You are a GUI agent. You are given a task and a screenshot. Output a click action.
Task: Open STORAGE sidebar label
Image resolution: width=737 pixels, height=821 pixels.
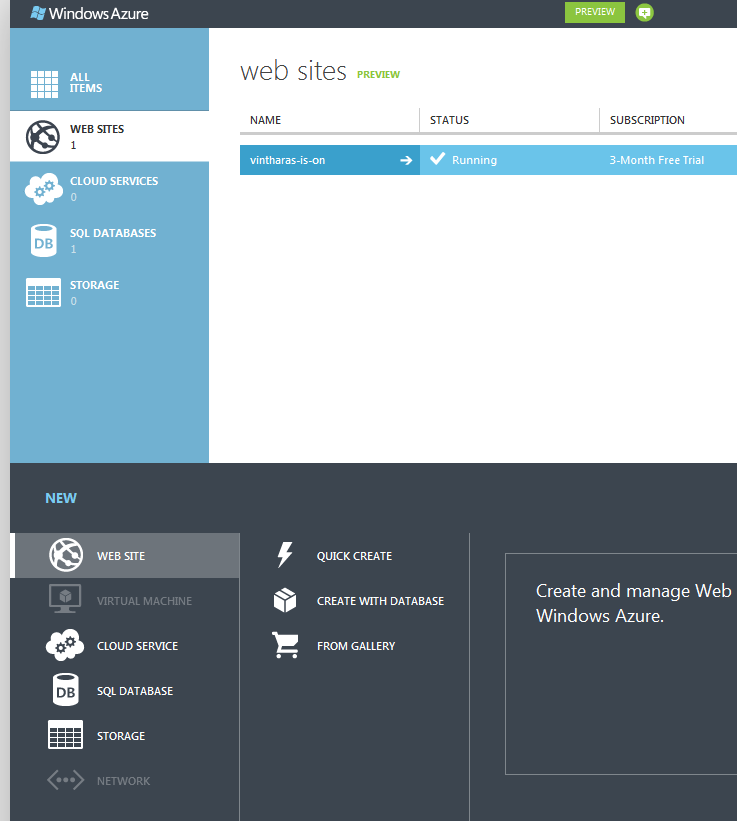click(95, 285)
